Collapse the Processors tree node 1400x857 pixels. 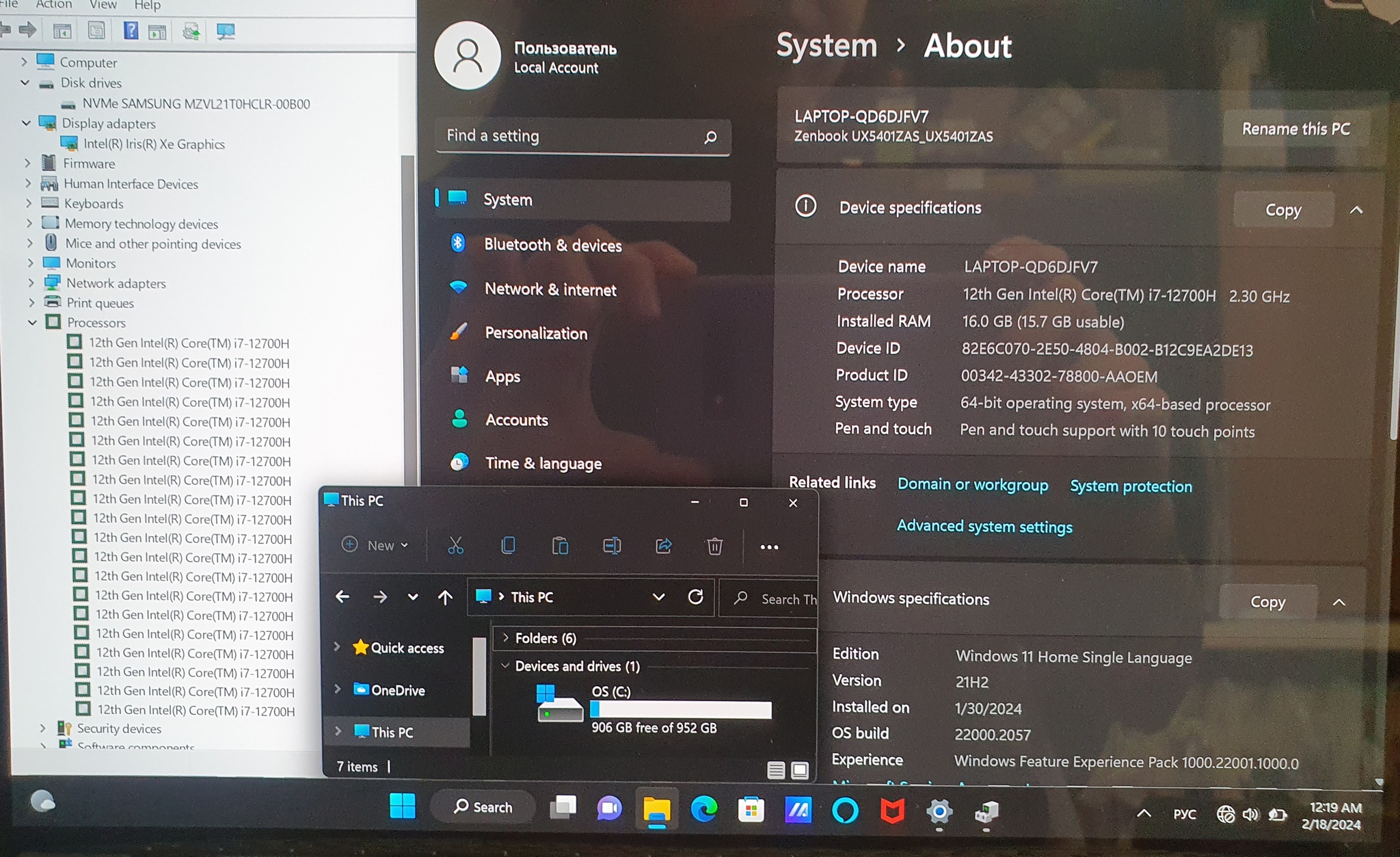(32, 322)
